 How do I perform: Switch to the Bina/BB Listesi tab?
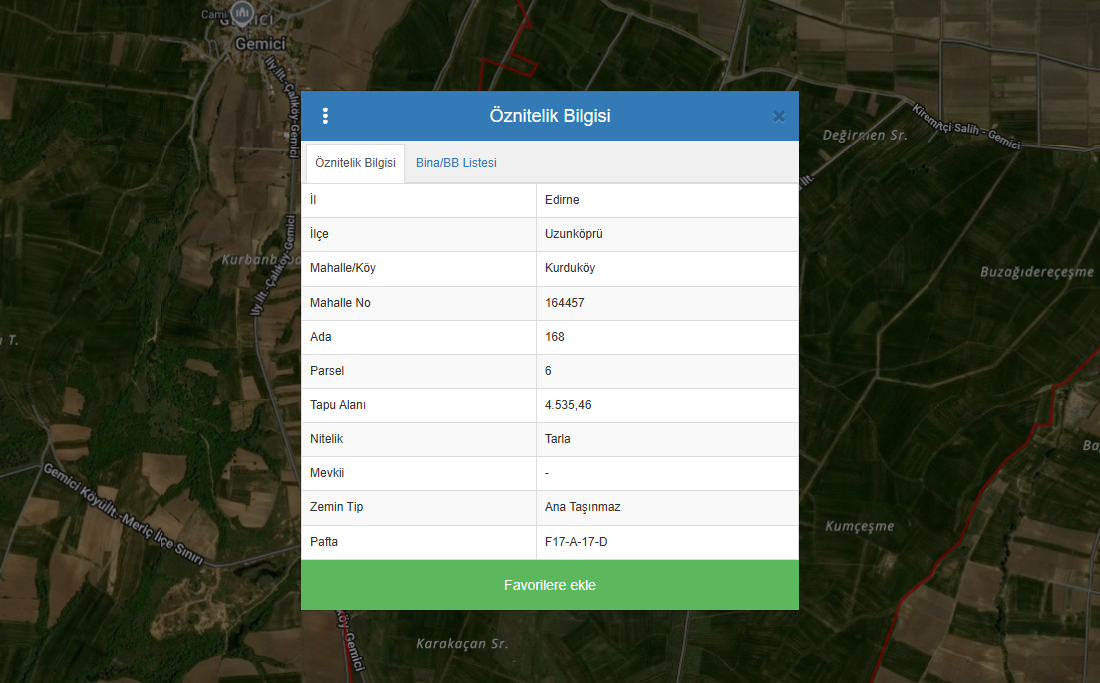coord(456,163)
